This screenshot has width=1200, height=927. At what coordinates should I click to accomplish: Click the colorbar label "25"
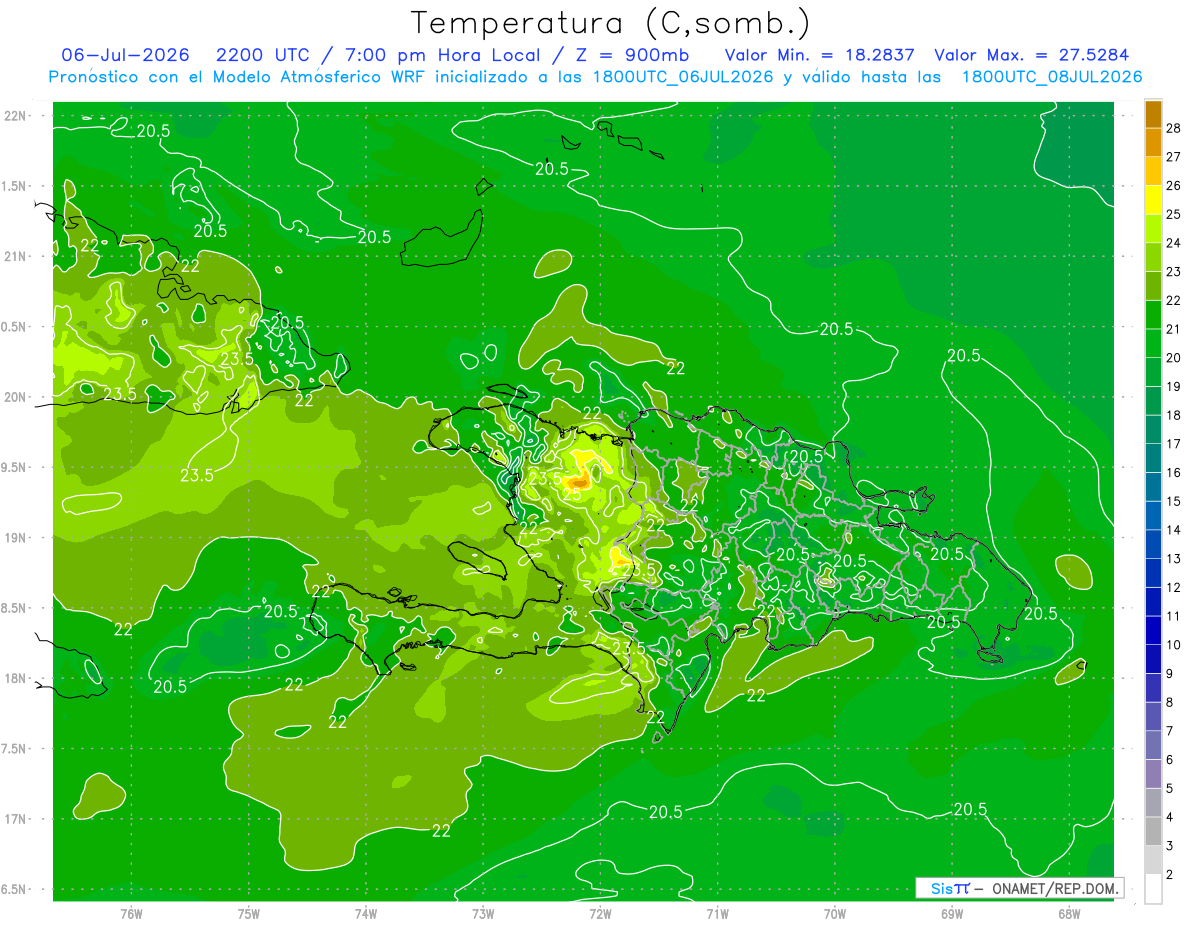click(1174, 214)
